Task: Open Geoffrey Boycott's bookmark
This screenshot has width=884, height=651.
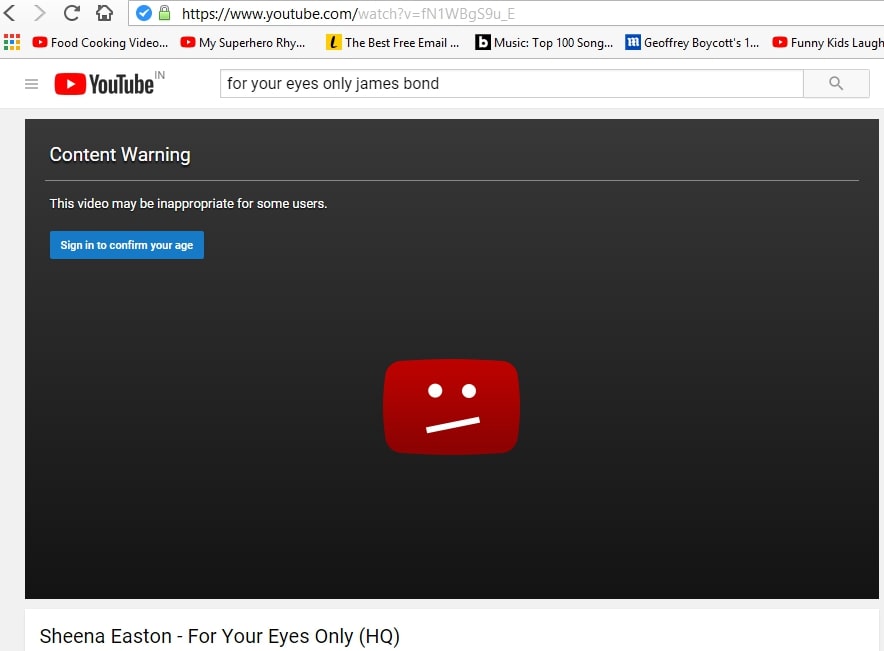Action: coord(692,43)
